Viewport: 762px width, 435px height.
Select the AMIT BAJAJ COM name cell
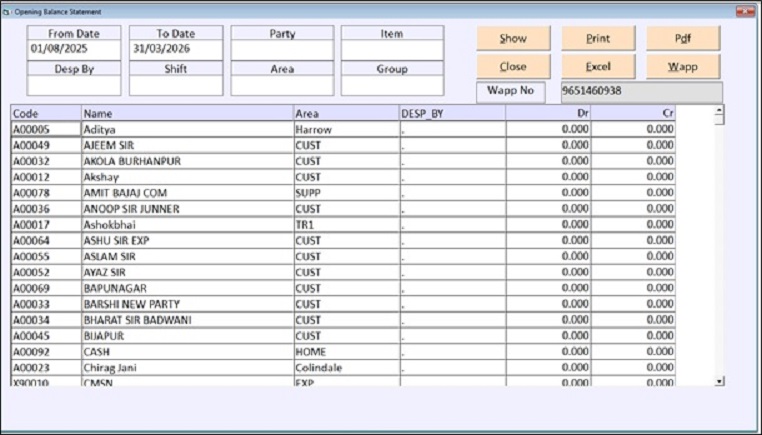tap(188, 193)
